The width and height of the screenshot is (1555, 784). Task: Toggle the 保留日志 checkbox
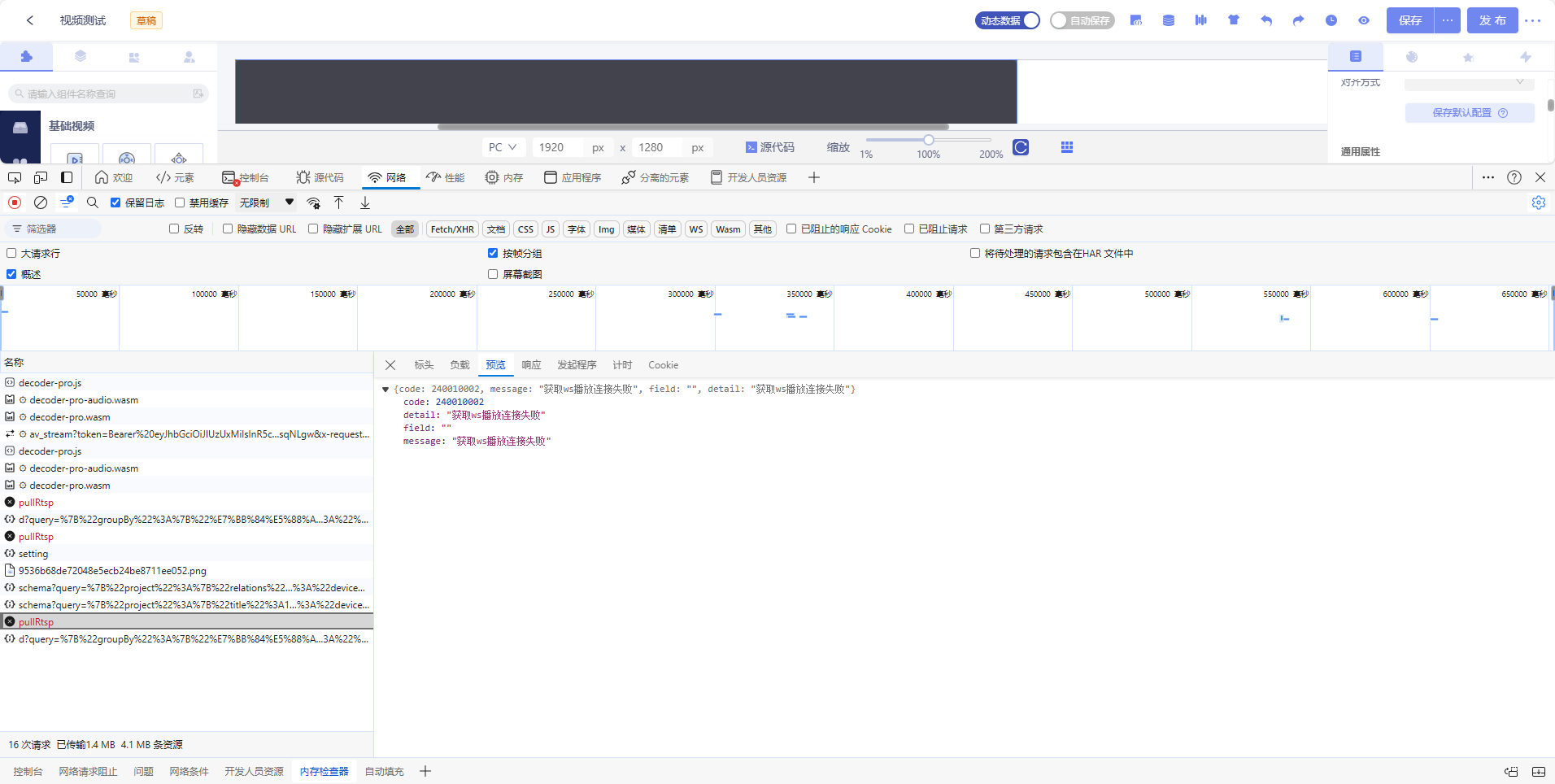pyautogui.click(x=115, y=203)
